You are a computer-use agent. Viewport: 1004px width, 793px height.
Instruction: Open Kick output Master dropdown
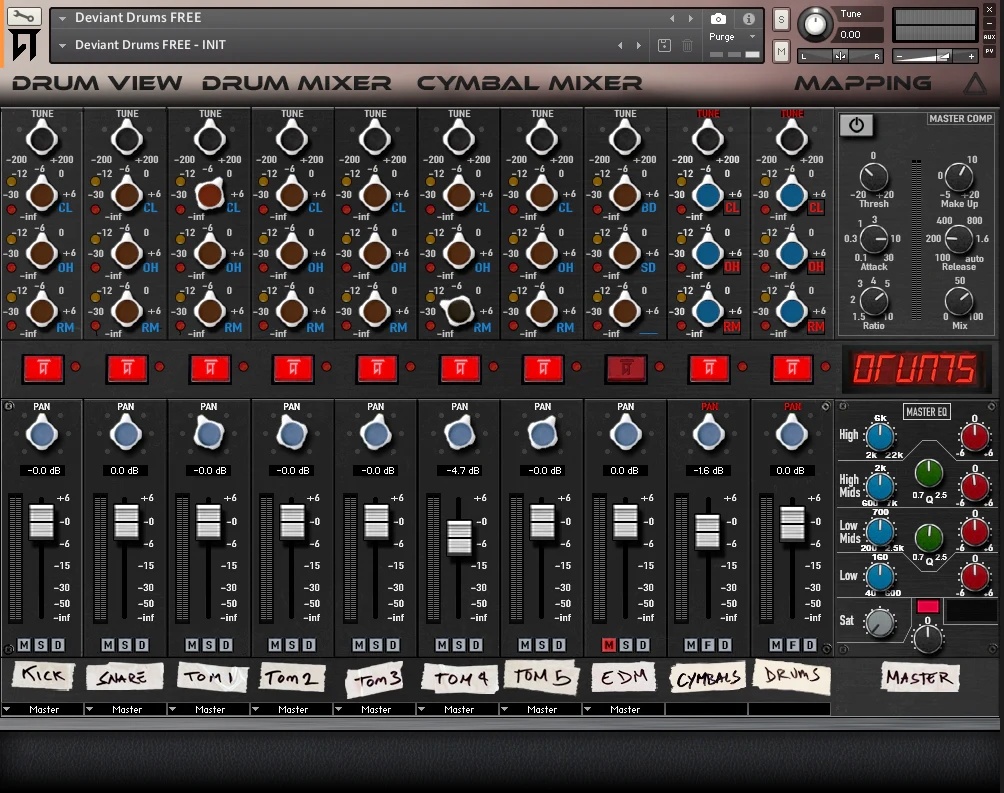click(42, 709)
